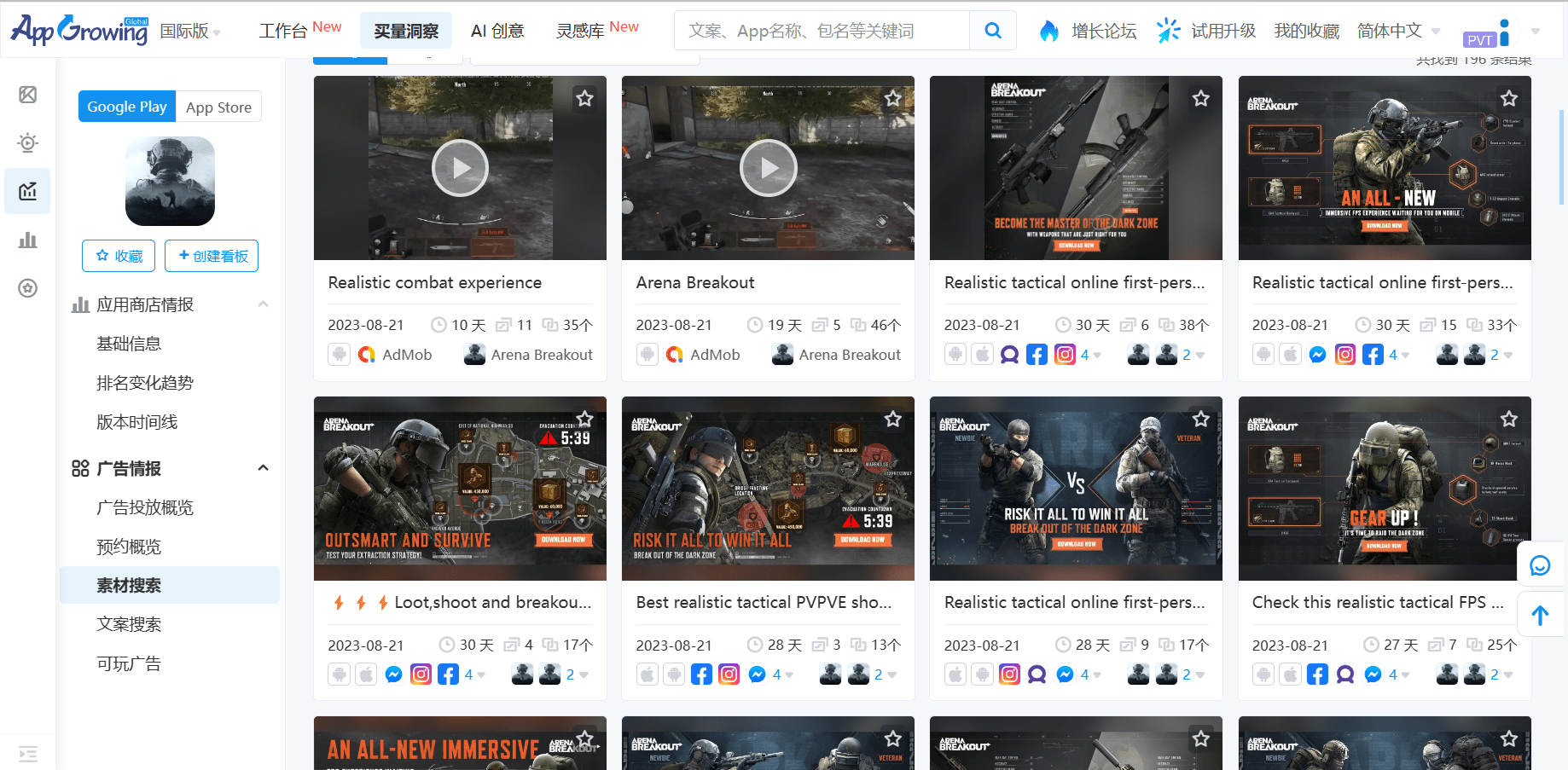Image resolution: width=1568 pixels, height=770 pixels.
Task: Open 我的收藏 link
Action: (1306, 32)
